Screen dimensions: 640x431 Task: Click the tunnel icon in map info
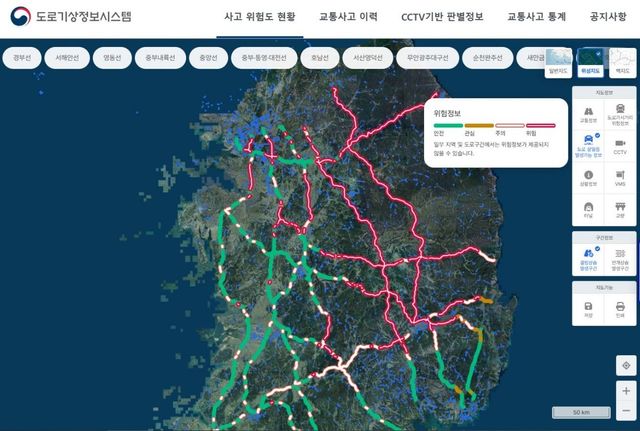coord(588,207)
